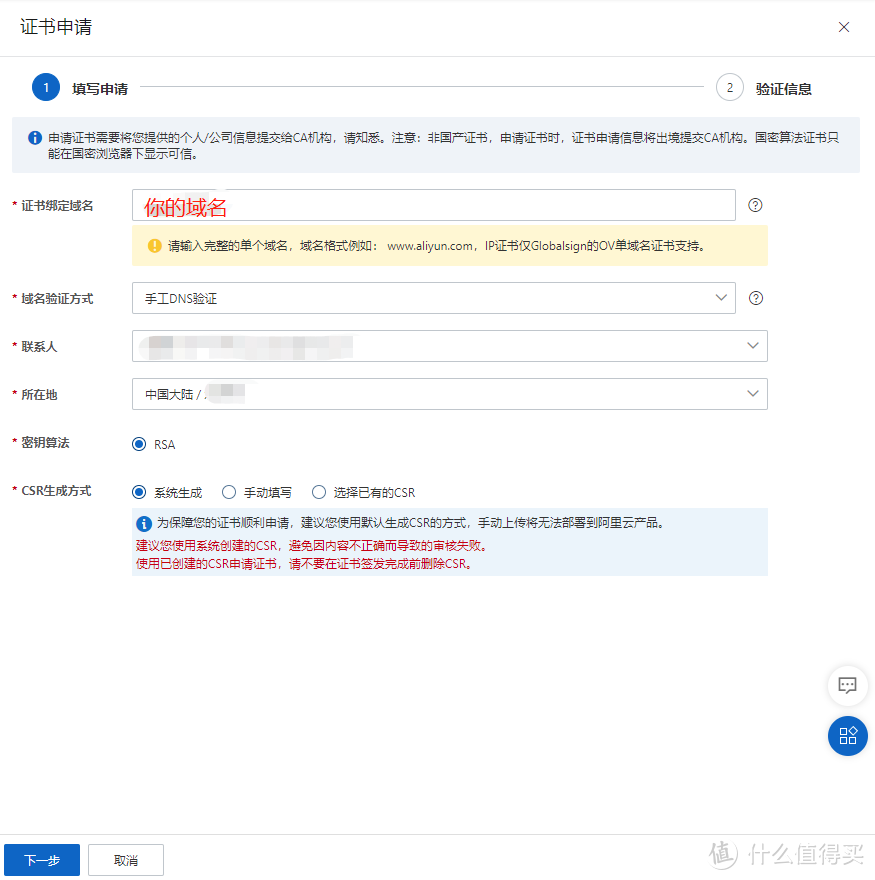Click the circled step 2 indicator

pos(730,87)
